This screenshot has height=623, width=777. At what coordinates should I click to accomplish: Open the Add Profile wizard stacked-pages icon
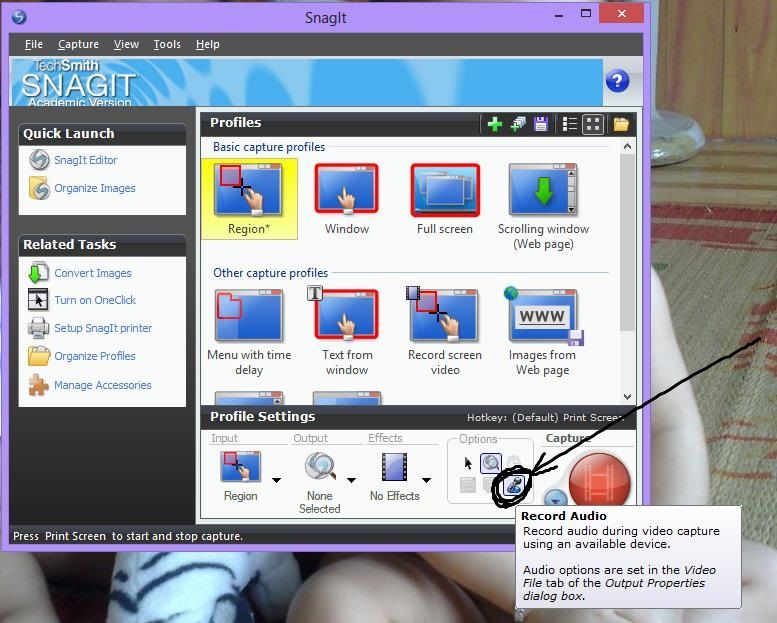pos(518,124)
